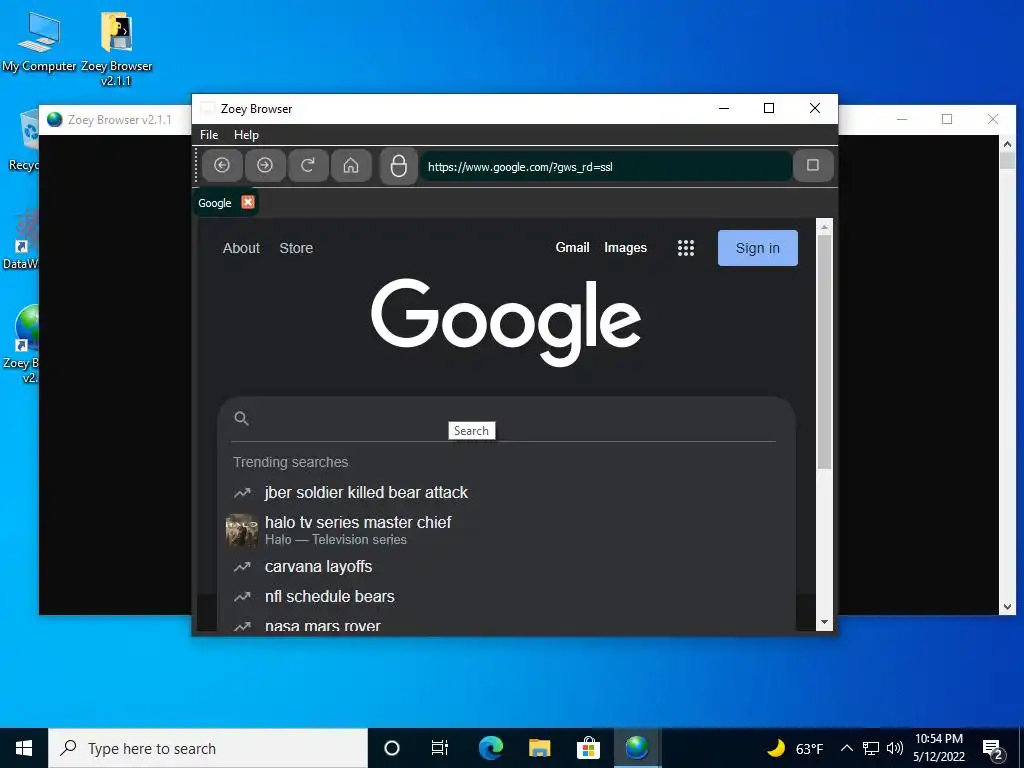Viewport: 1024px width, 768px height.
Task: Select 'nfl schedule bears' trending search
Action: coord(329,596)
